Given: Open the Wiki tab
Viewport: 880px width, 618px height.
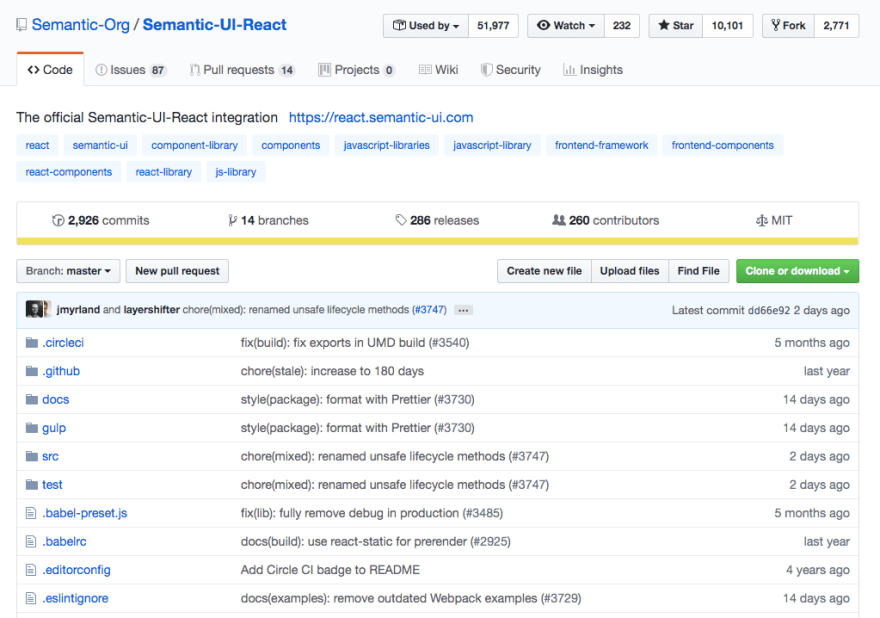Looking at the screenshot, I should tap(438, 70).
